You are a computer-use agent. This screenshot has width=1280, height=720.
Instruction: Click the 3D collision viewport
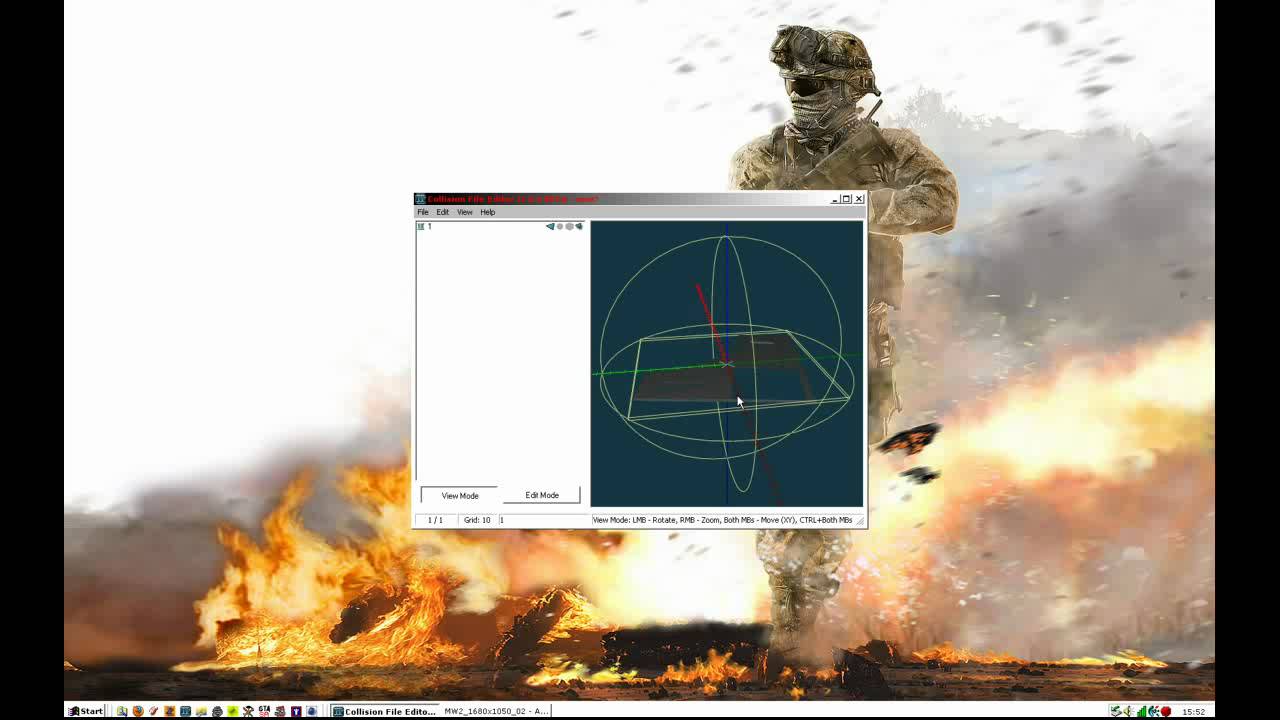pos(726,364)
